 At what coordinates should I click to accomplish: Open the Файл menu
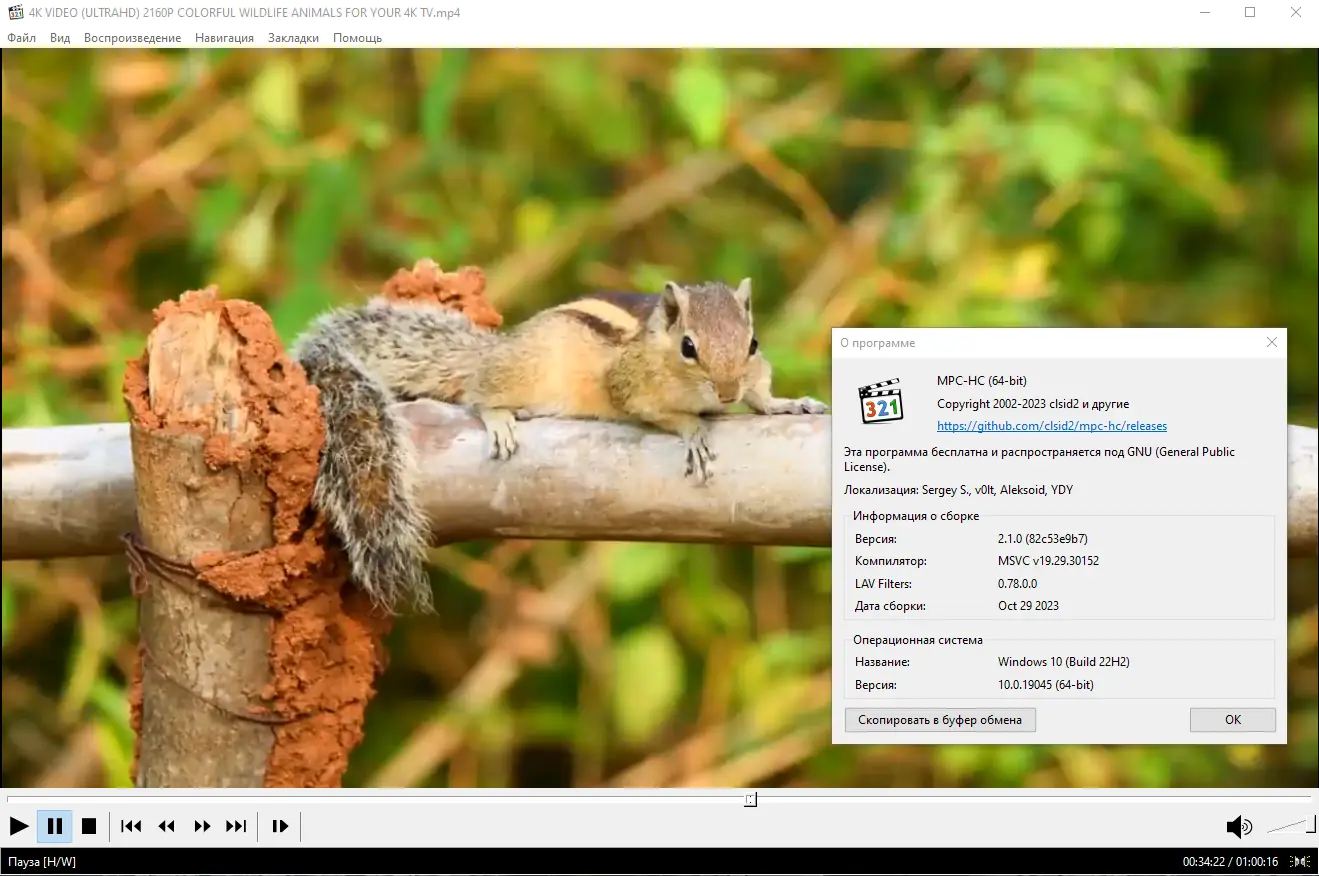click(22, 38)
